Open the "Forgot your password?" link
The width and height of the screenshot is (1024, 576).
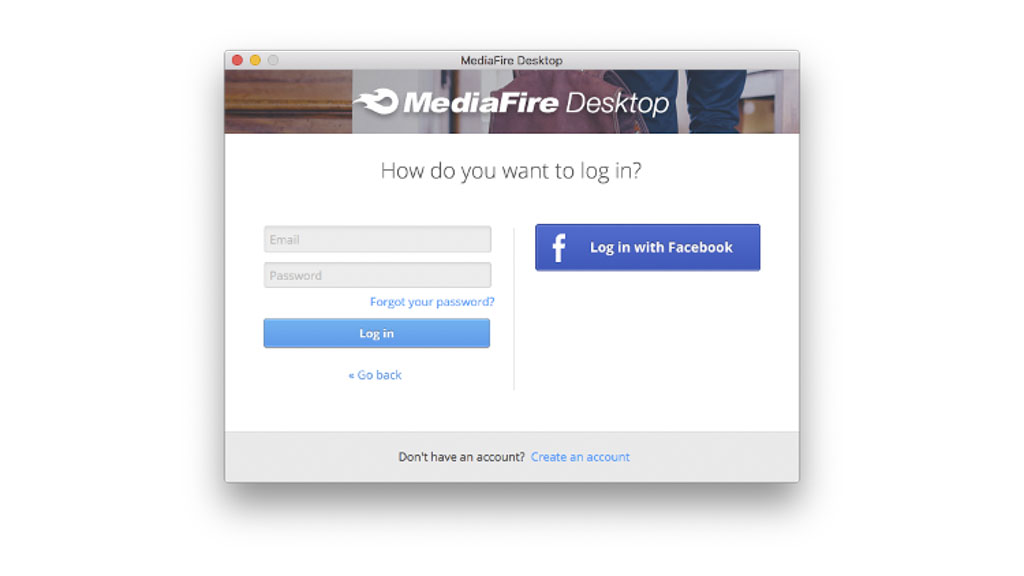coord(432,302)
